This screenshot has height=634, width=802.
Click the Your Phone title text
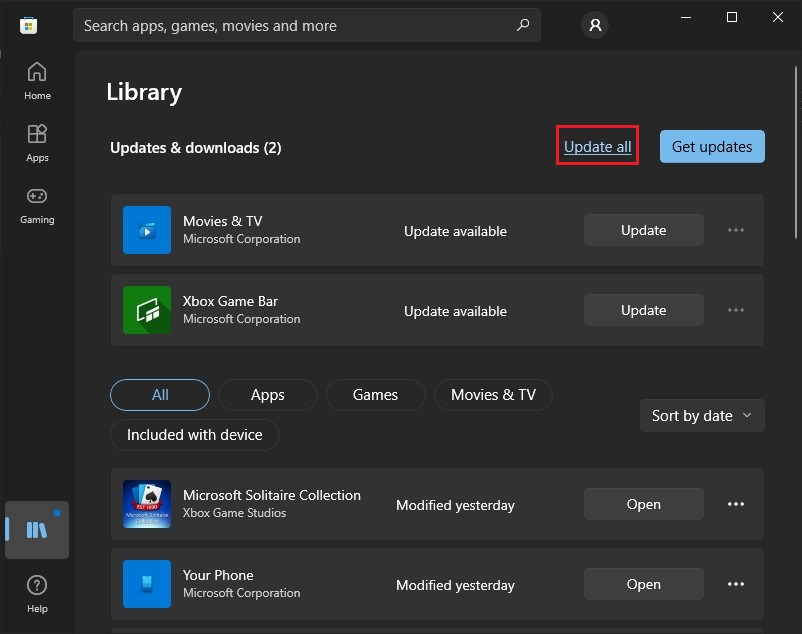218,575
